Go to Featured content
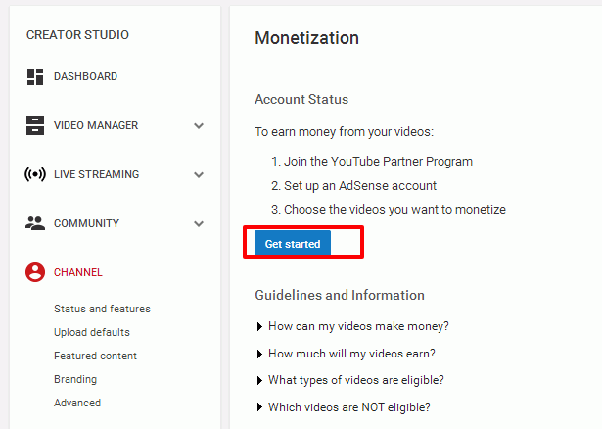 pos(95,356)
